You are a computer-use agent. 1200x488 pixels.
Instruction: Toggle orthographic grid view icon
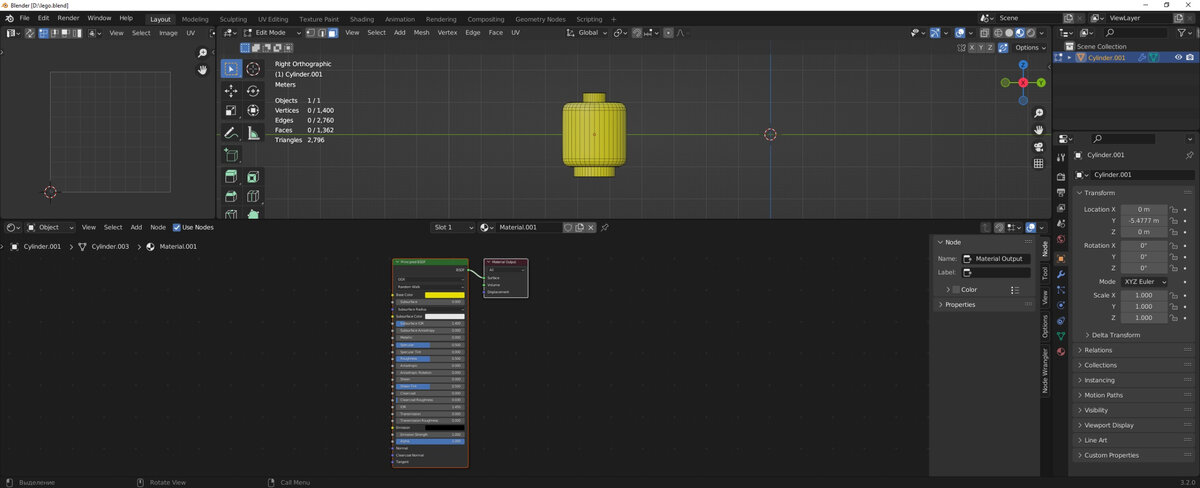coord(1038,163)
